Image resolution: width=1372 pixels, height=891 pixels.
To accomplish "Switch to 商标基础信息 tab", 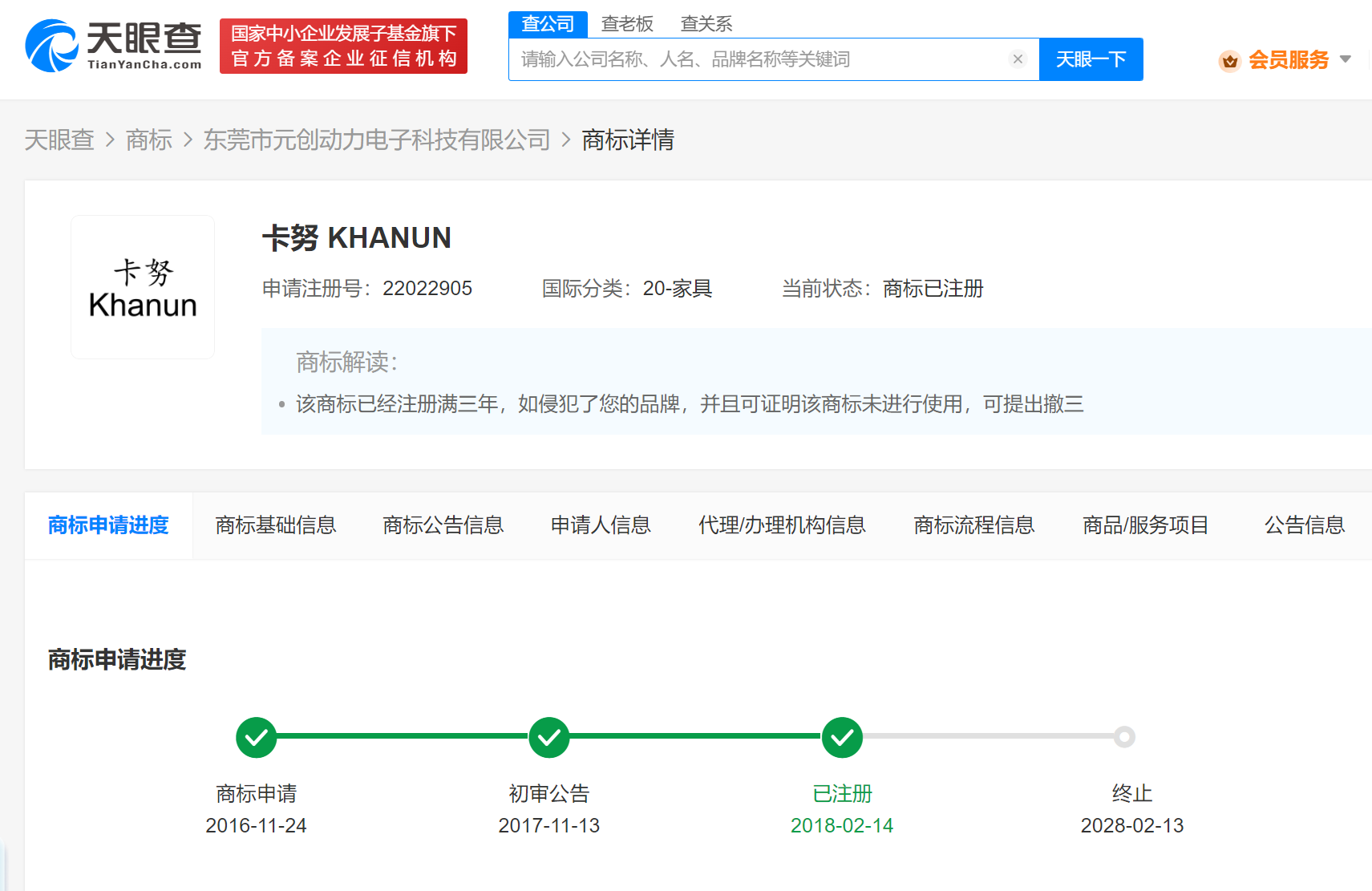I will [276, 525].
